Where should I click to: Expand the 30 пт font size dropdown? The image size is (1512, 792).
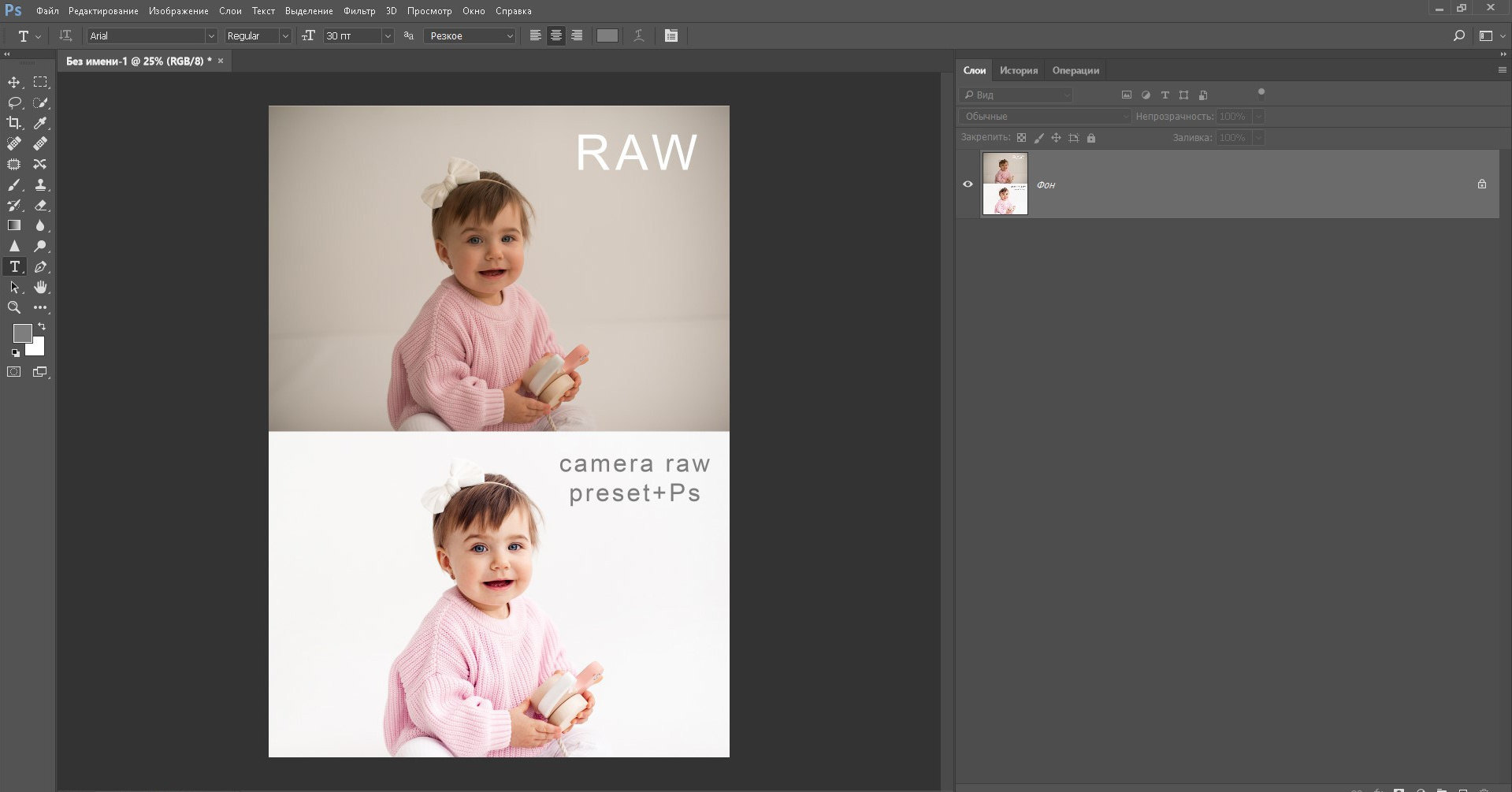point(387,36)
